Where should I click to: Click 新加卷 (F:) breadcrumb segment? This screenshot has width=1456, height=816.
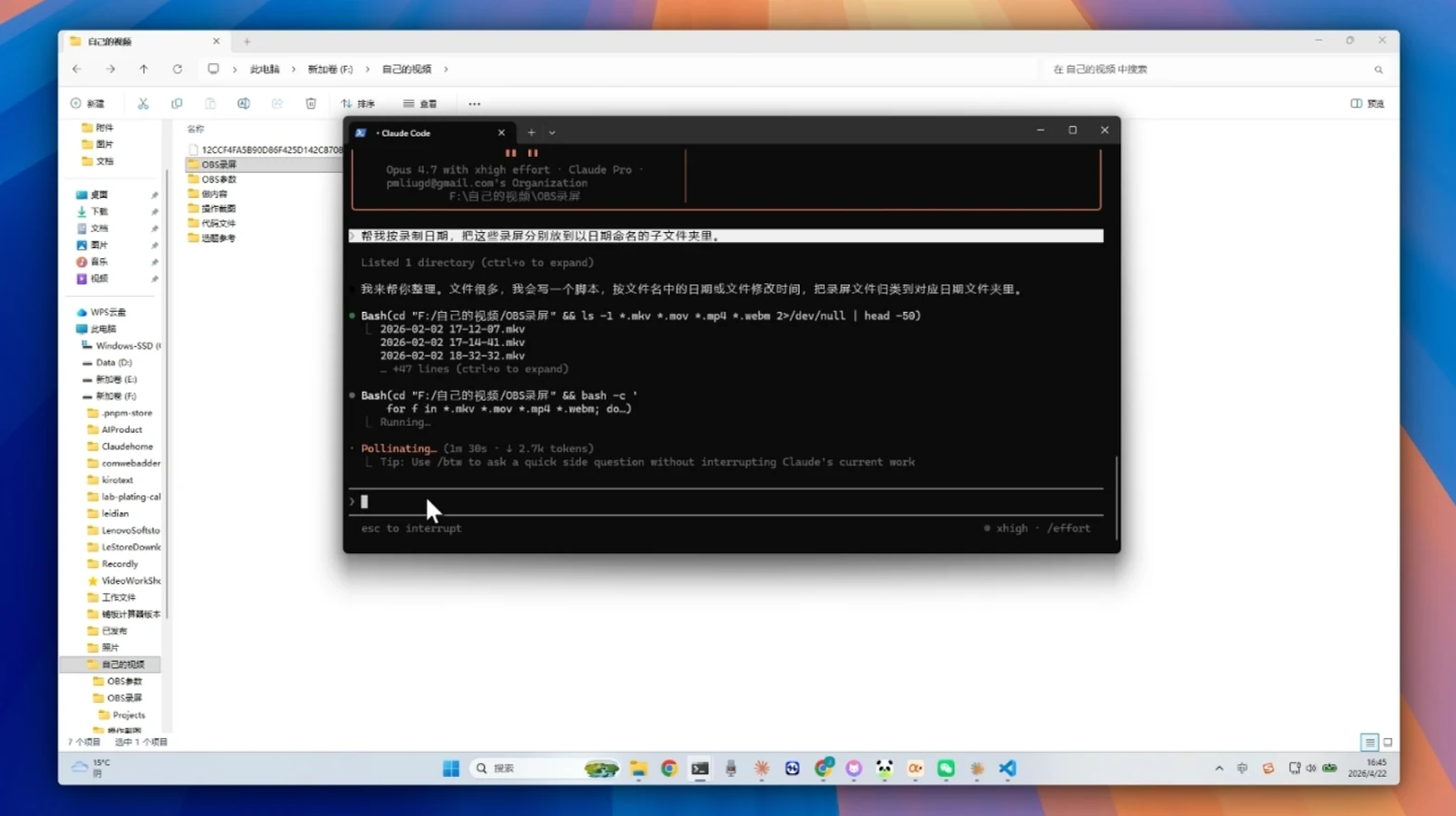330,69
